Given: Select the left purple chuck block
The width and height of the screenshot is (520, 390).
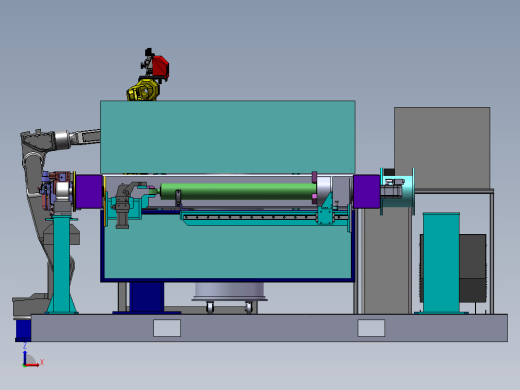Looking at the screenshot, I should click(x=89, y=192).
